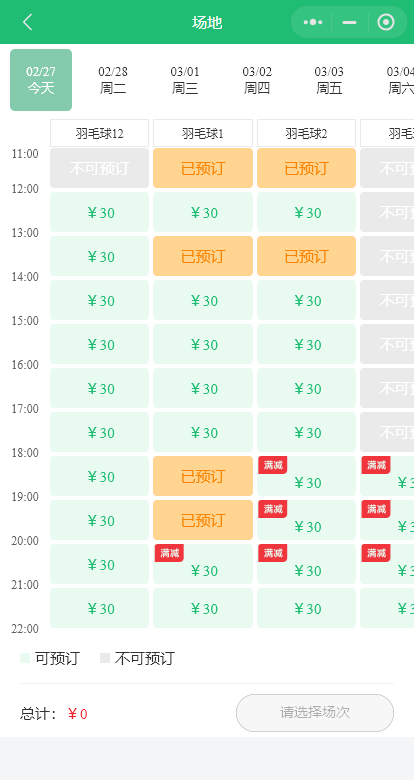
Task: Click the 可预订 legend color swatch
Action: [25, 658]
